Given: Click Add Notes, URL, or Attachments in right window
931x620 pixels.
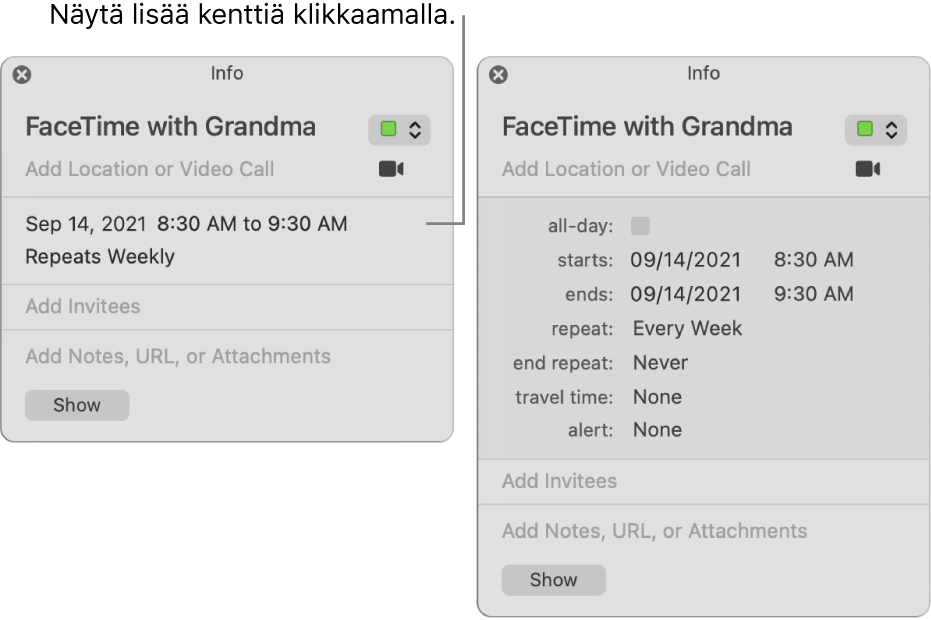Looking at the screenshot, I should click(654, 531).
